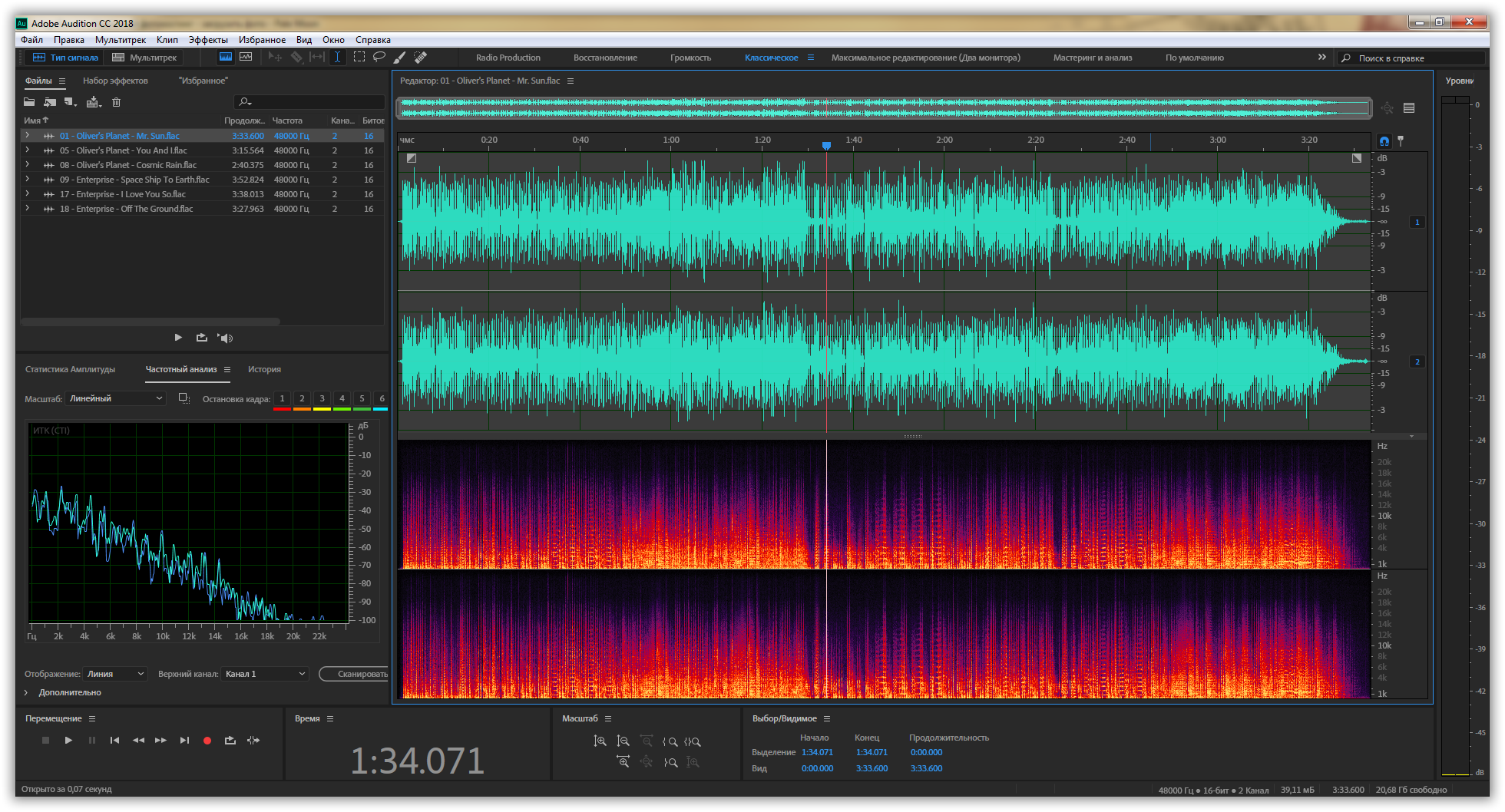
Task: Toggle channel 1 enable button
Action: [1417, 222]
